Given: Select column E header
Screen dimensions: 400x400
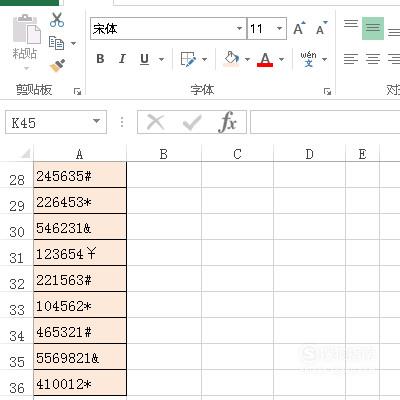Looking at the screenshot, I should [x=362, y=154].
